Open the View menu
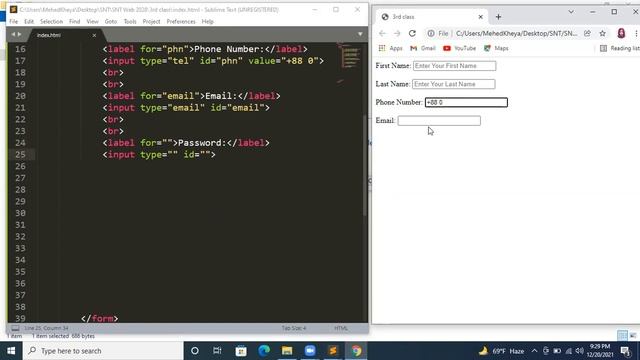The width and height of the screenshot is (640, 360). pos(92,22)
